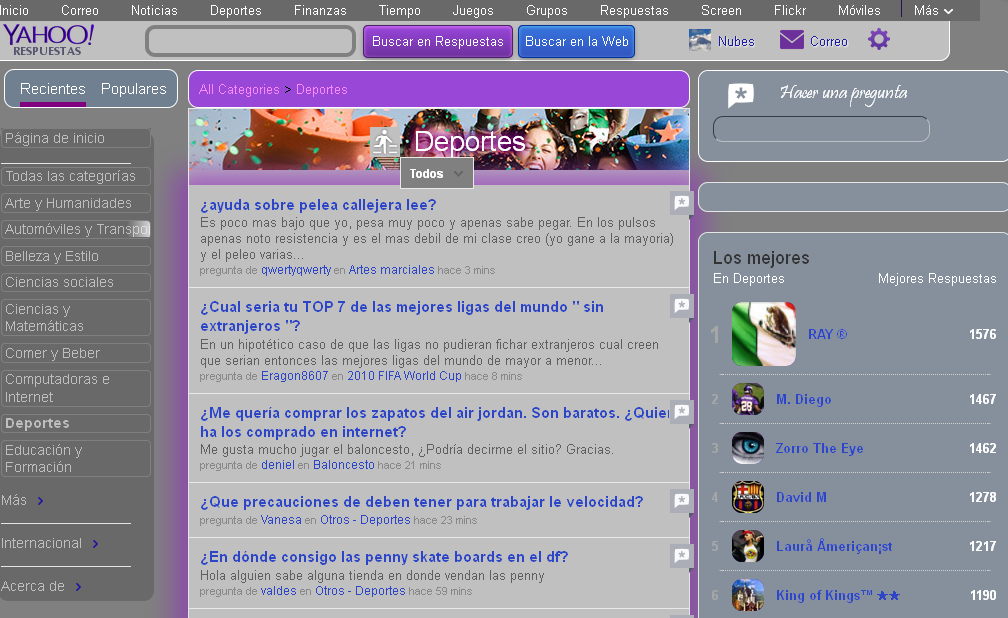Click the ask-question speech bubble icon
Image resolution: width=1008 pixels, height=618 pixels.
point(740,95)
